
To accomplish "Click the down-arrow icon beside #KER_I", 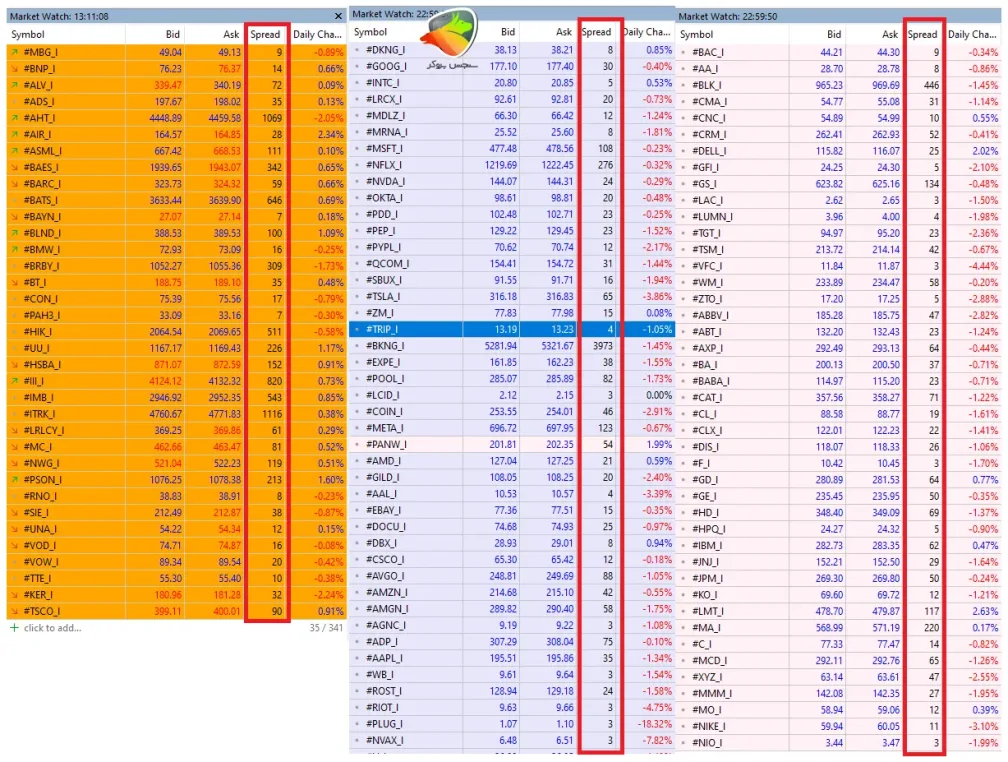I will (14, 595).
